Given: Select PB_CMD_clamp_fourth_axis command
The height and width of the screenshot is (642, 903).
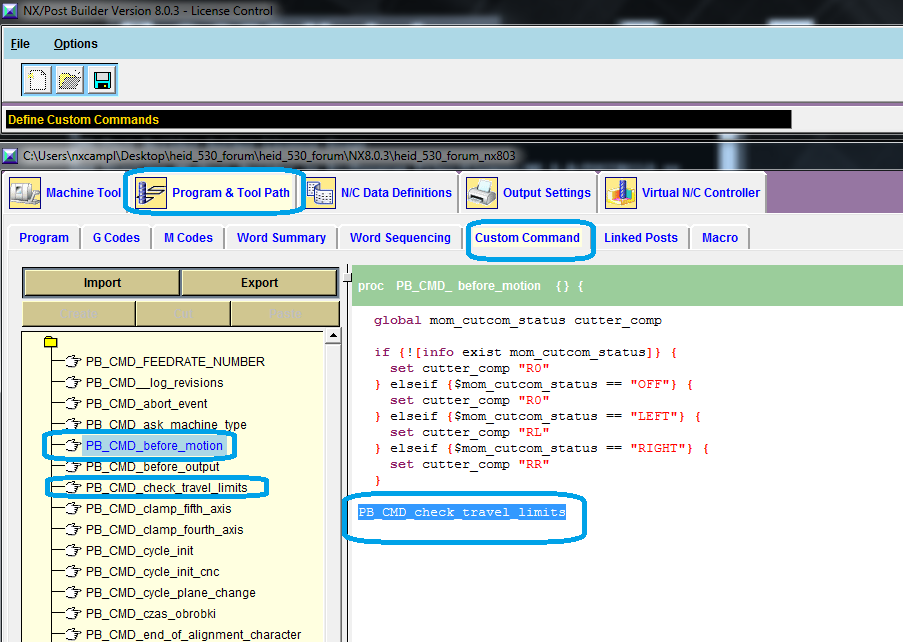Looking at the screenshot, I should click(x=165, y=530).
